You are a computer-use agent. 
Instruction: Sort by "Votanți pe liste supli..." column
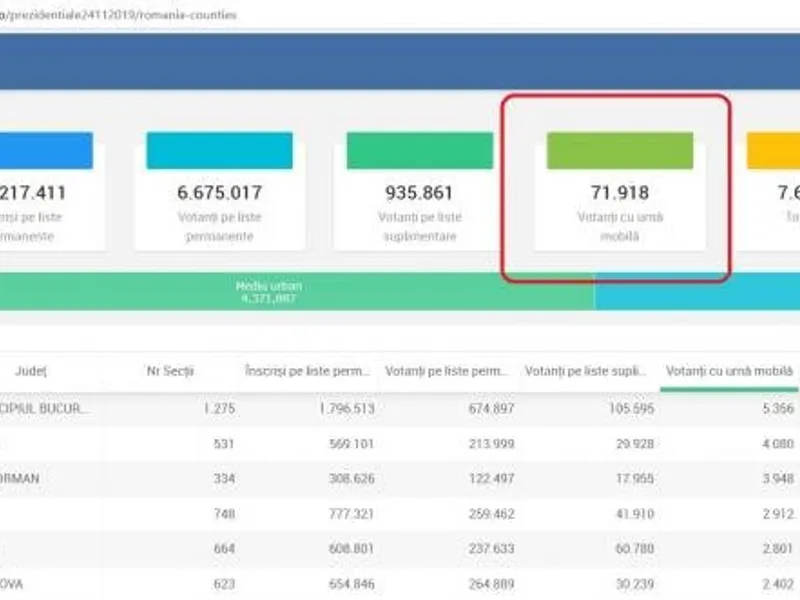pyautogui.click(x=587, y=371)
